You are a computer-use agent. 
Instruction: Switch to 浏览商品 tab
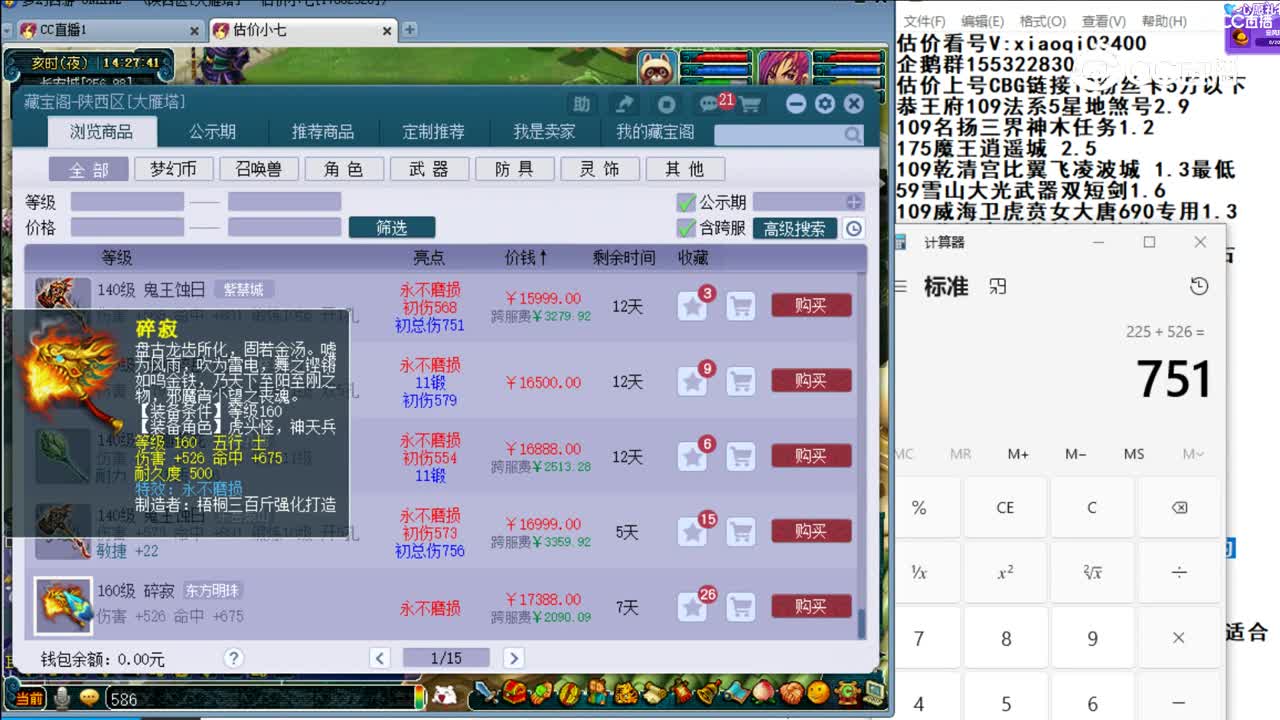click(100, 132)
